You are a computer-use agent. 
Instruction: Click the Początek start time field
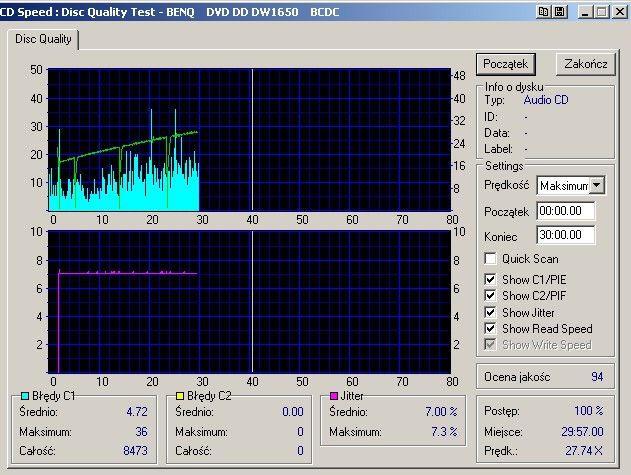tap(565, 211)
